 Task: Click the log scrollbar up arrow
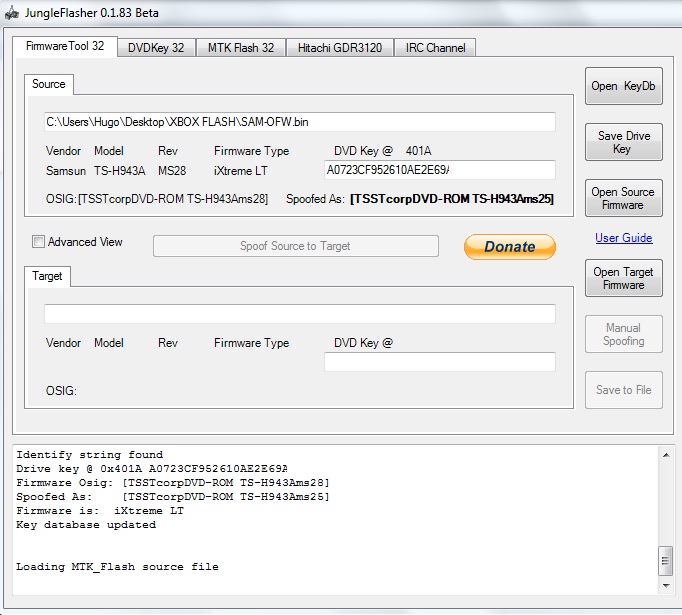(665, 455)
